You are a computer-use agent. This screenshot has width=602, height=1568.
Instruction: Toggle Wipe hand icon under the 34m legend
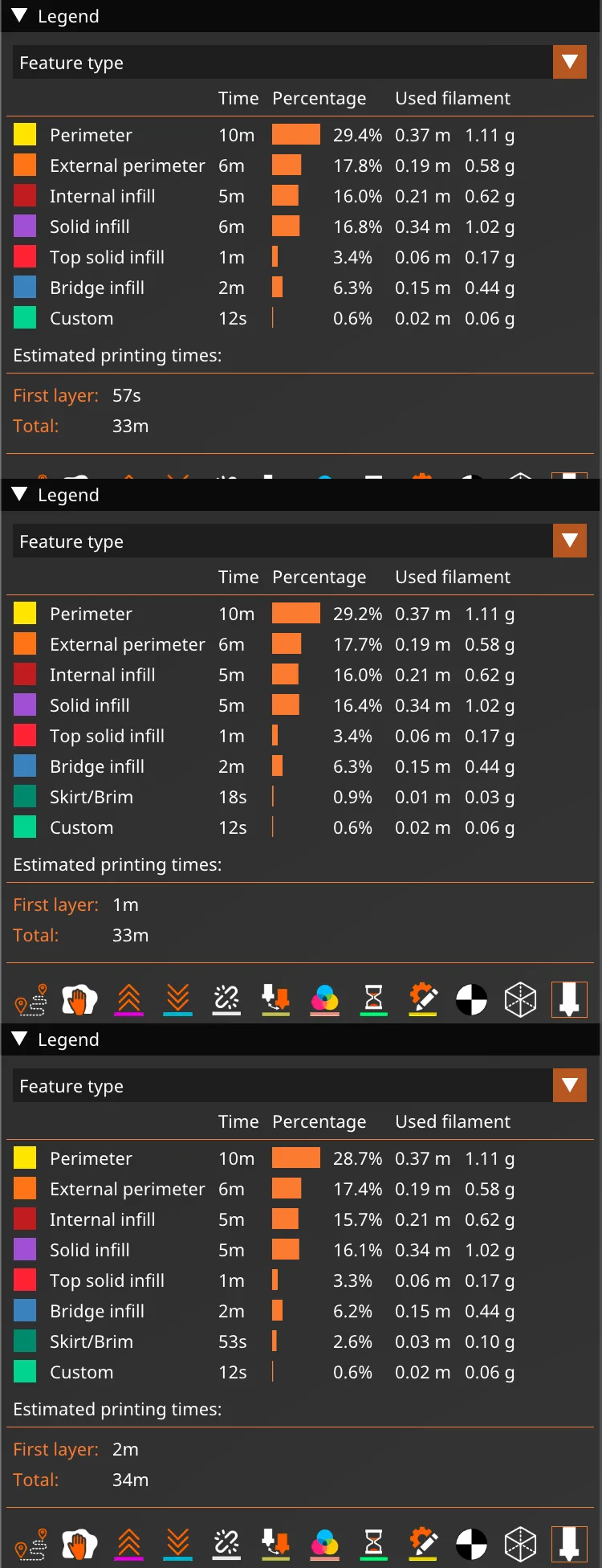coord(79,1544)
